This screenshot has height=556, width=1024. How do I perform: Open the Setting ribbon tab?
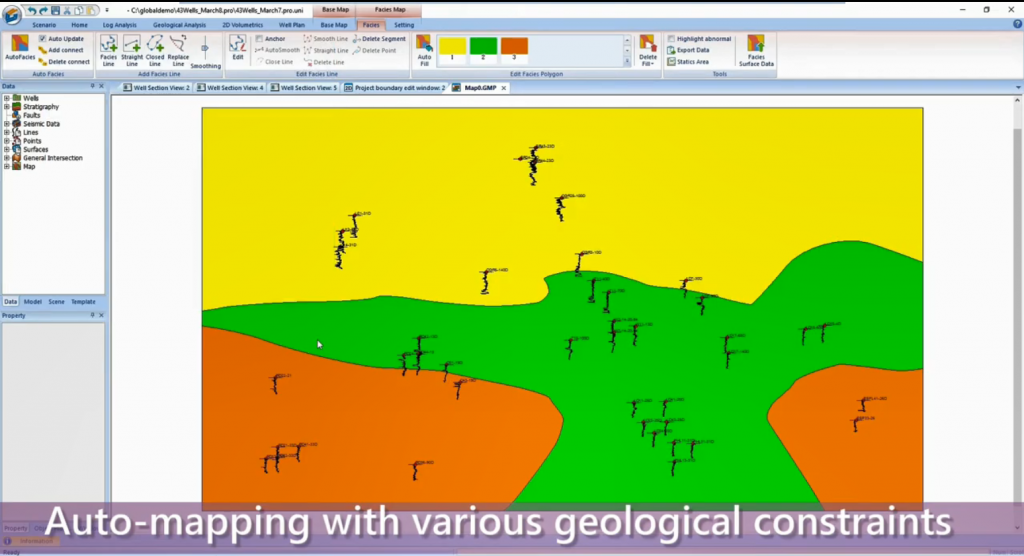point(404,25)
